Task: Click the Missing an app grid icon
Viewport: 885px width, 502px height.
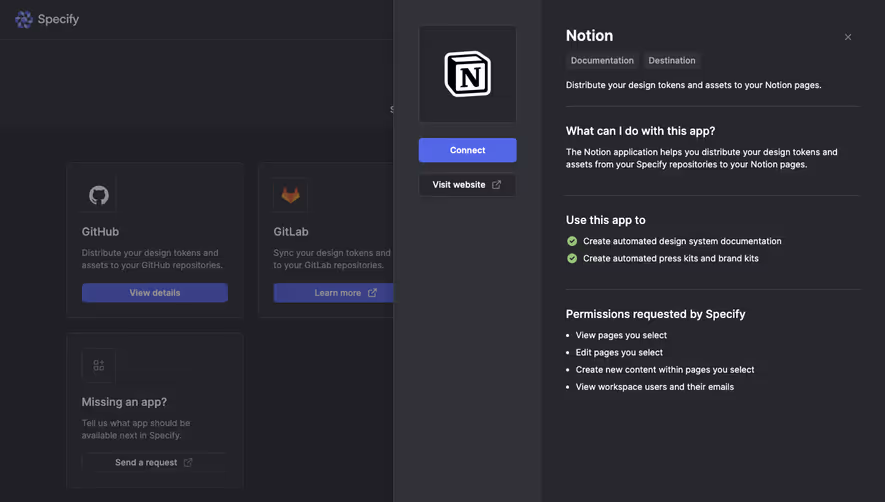Action: (99, 366)
